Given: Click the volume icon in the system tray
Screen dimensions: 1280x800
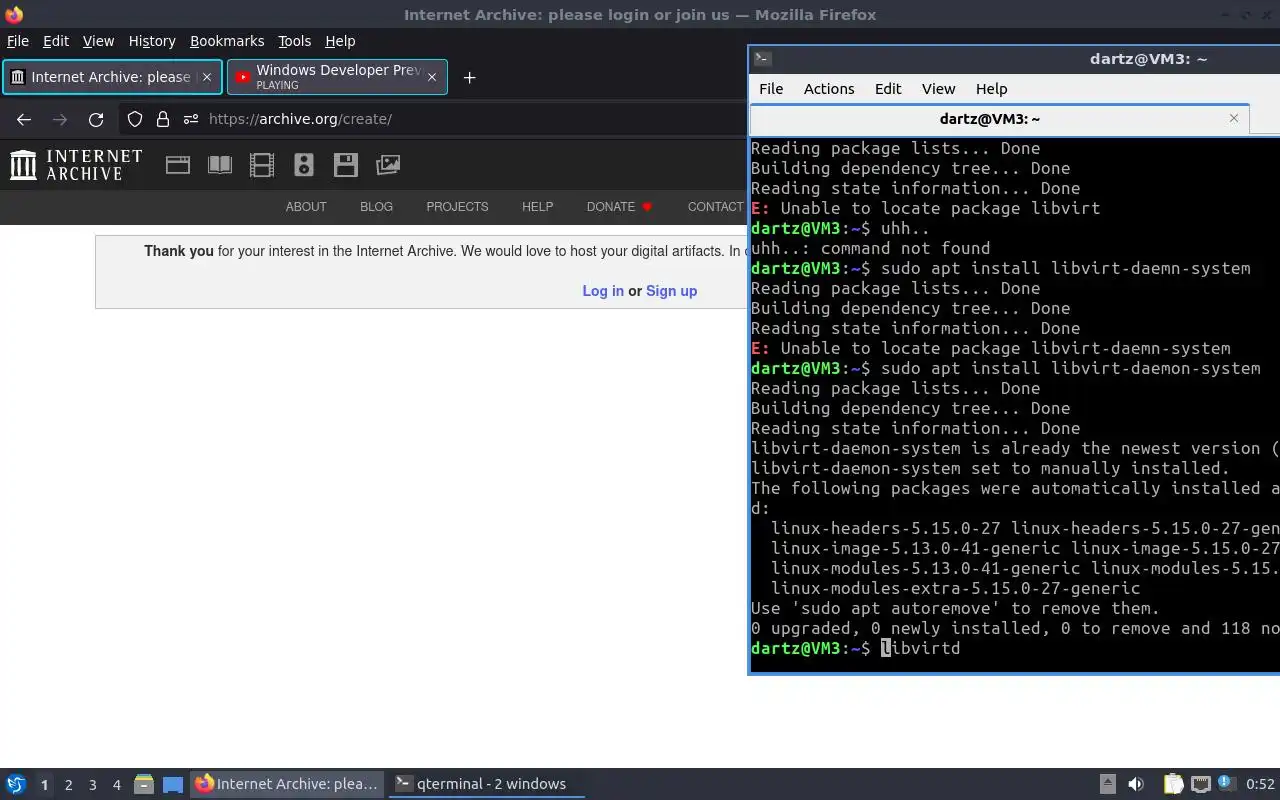Looking at the screenshot, I should (1136, 784).
